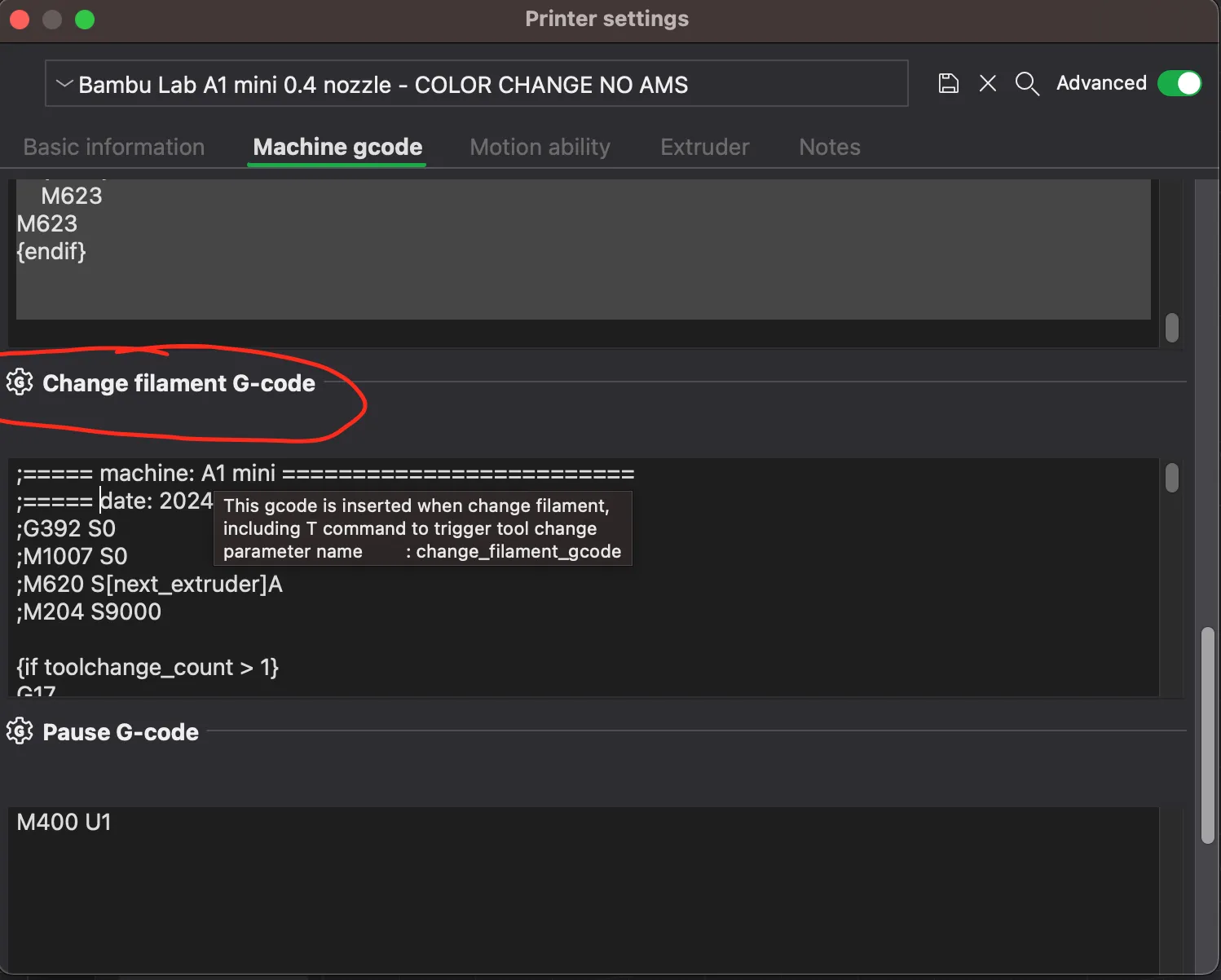1221x980 pixels.
Task: Click the 'Pause G-code' section title
Action: (x=121, y=732)
